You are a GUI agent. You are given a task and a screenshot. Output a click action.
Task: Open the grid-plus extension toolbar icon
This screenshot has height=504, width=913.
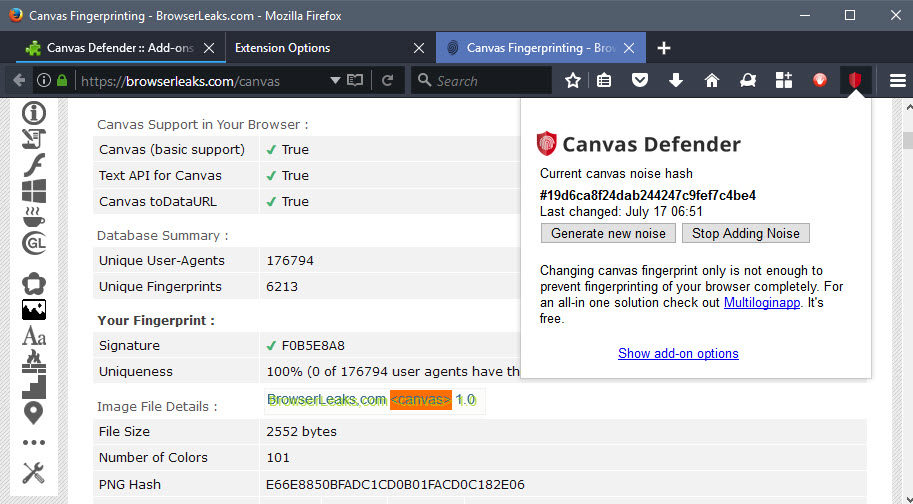(784, 80)
